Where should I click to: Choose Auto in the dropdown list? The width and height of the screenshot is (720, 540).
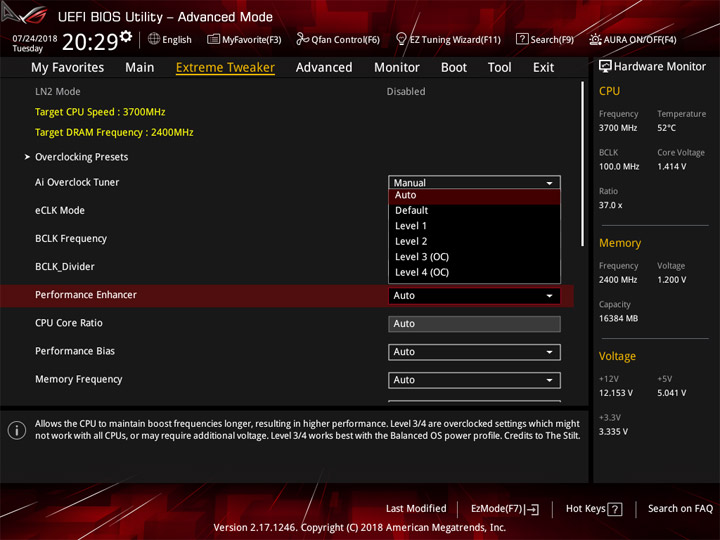[x=474, y=196]
